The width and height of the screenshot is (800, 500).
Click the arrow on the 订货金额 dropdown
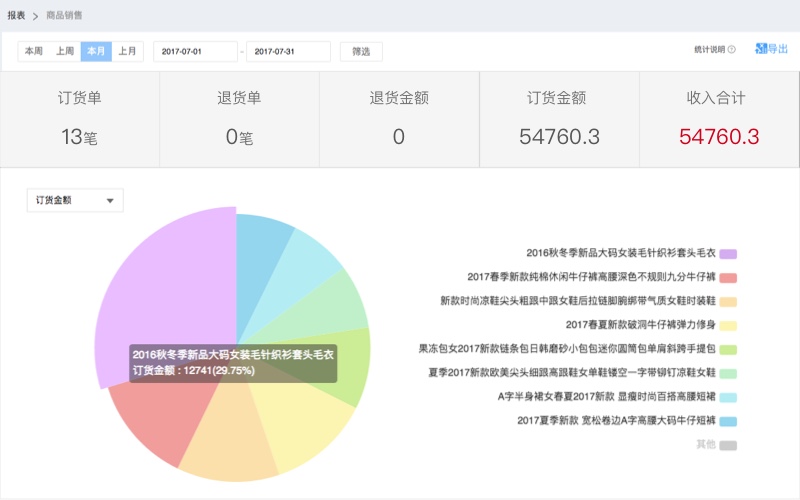coord(110,200)
